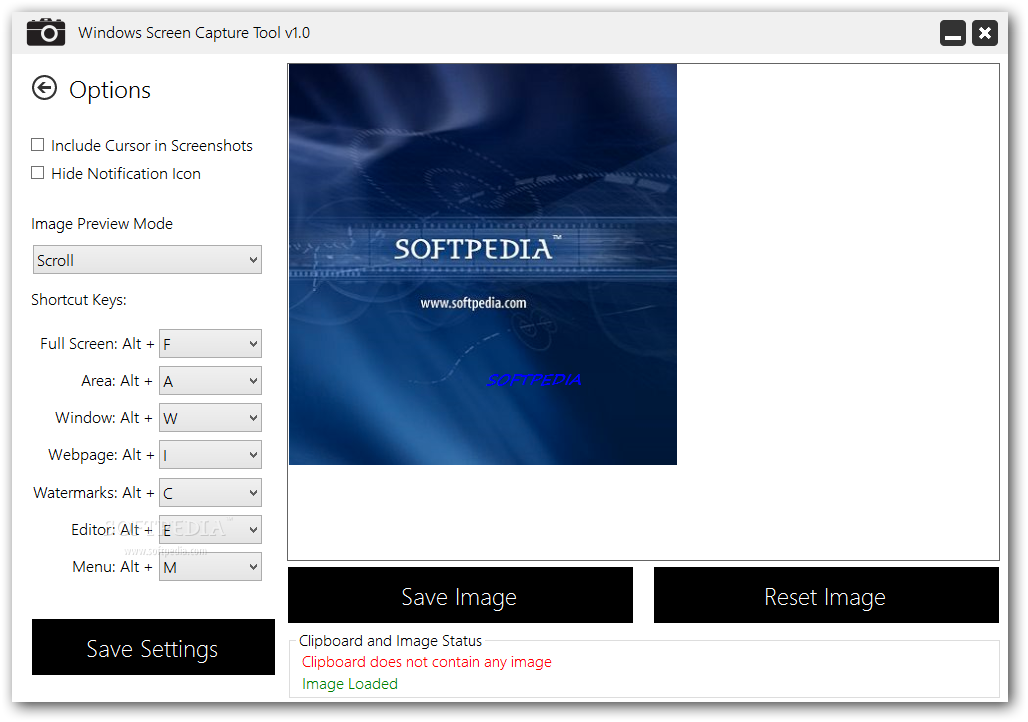Click 'Clipboard does not contain any image' status
Image resolution: width=1028 pixels, height=722 pixels.
click(x=427, y=662)
